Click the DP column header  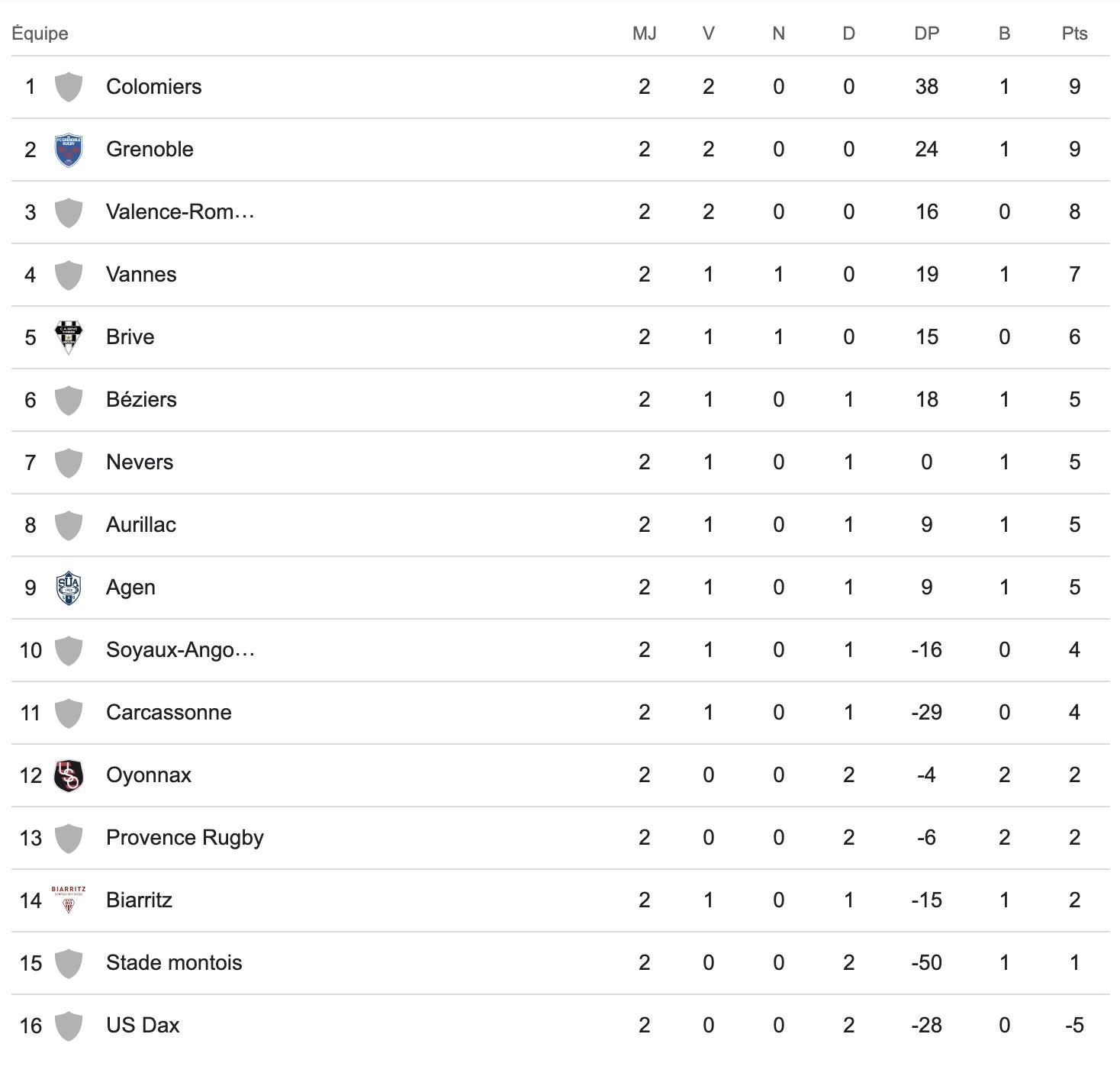click(926, 34)
